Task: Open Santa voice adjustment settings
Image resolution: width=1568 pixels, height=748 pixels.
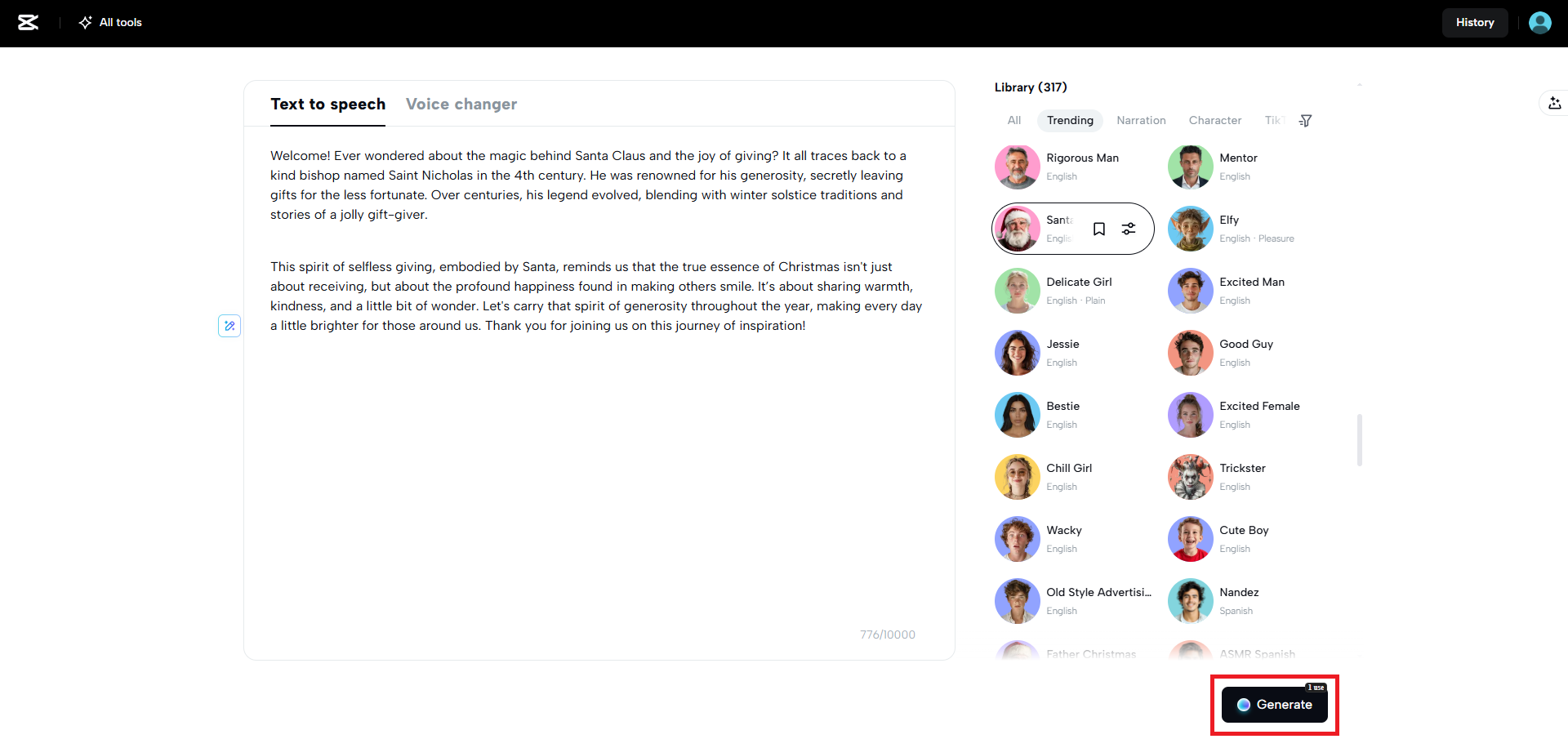Action: click(1129, 229)
